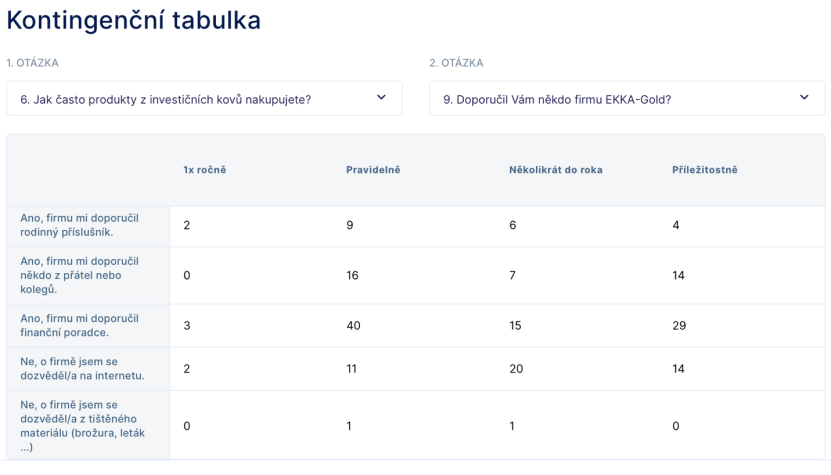Expand the '6. Jak často produkty' question selector
Screen dimensions: 831x475
pyautogui.click(x=204, y=99)
